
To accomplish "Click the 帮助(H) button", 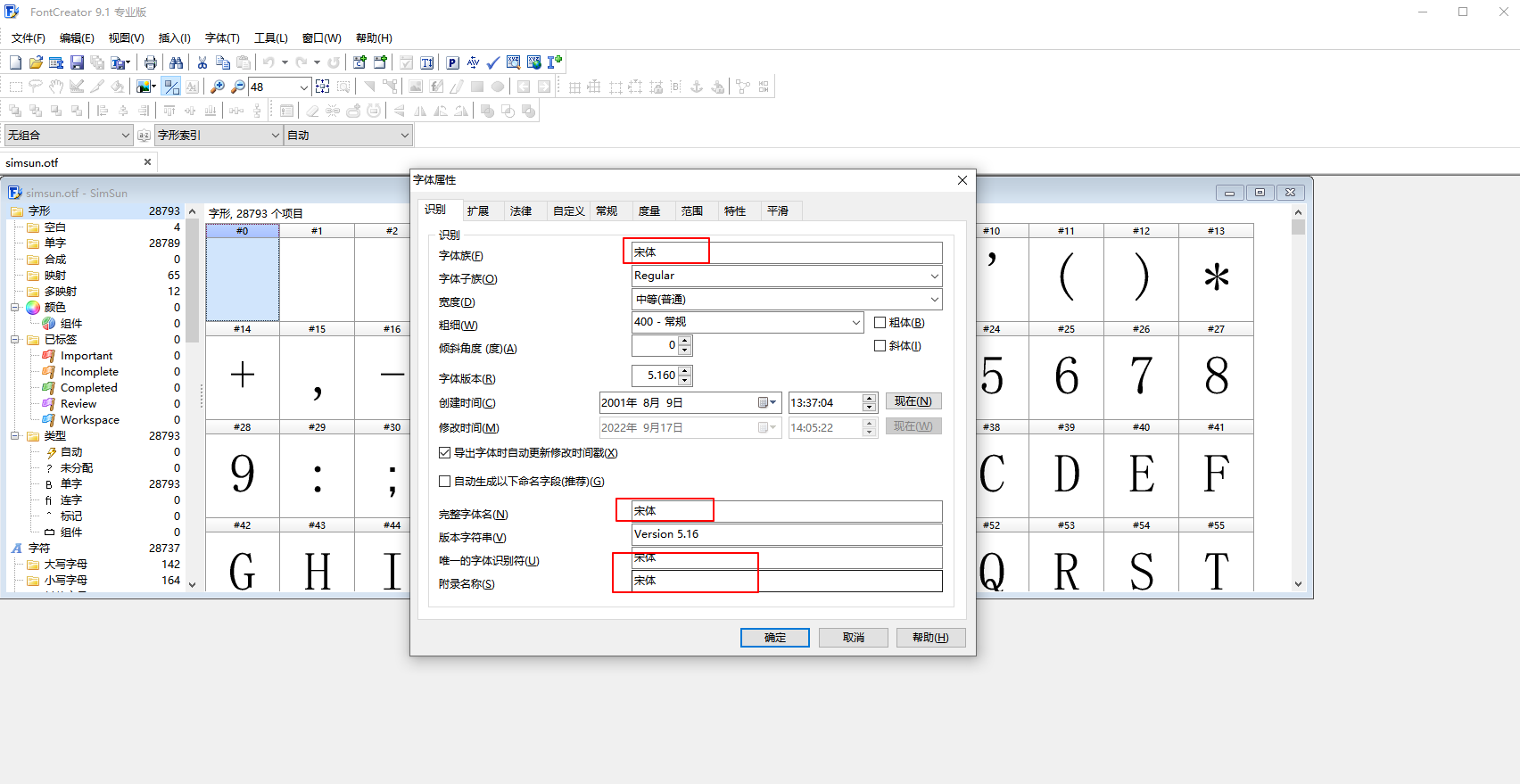I will pos(930,638).
